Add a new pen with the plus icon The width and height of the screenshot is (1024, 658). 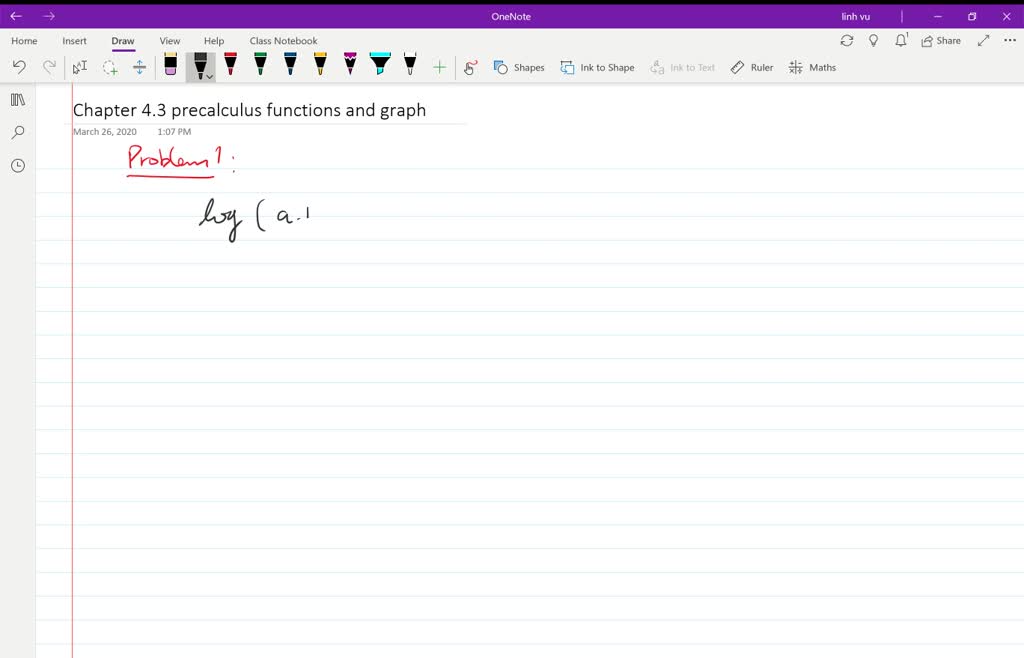[x=440, y=66]
